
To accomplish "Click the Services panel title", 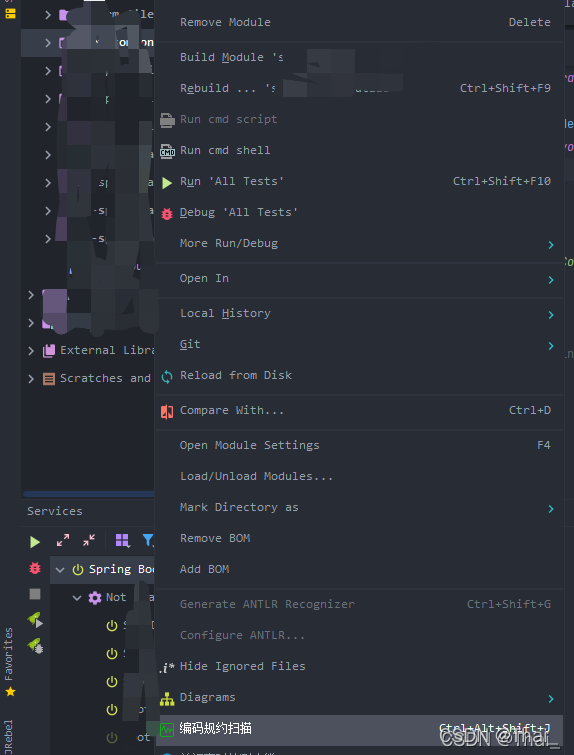I will pyautogui.click(x=54, y=511).
